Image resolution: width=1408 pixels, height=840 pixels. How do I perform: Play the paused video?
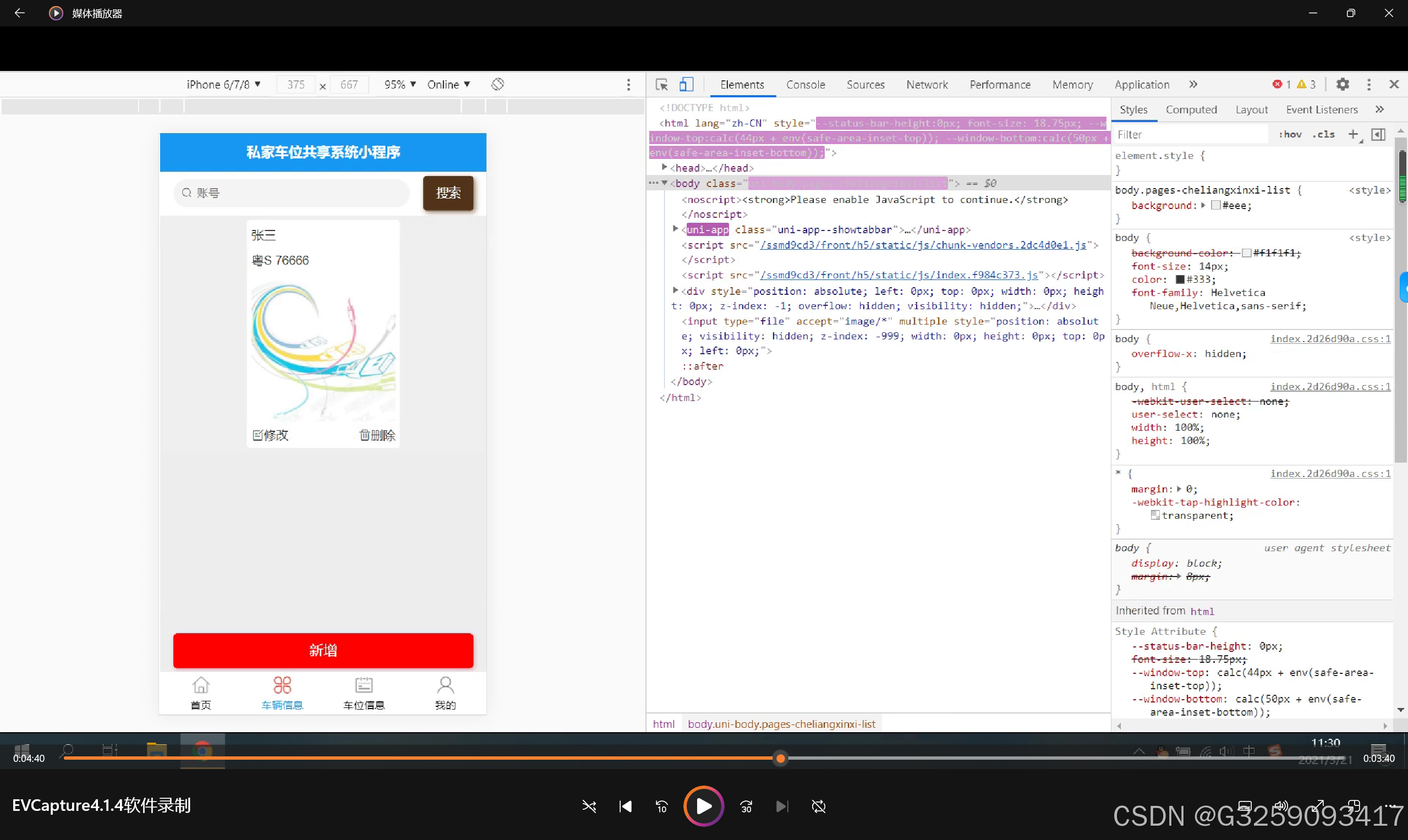click(704, 806)
